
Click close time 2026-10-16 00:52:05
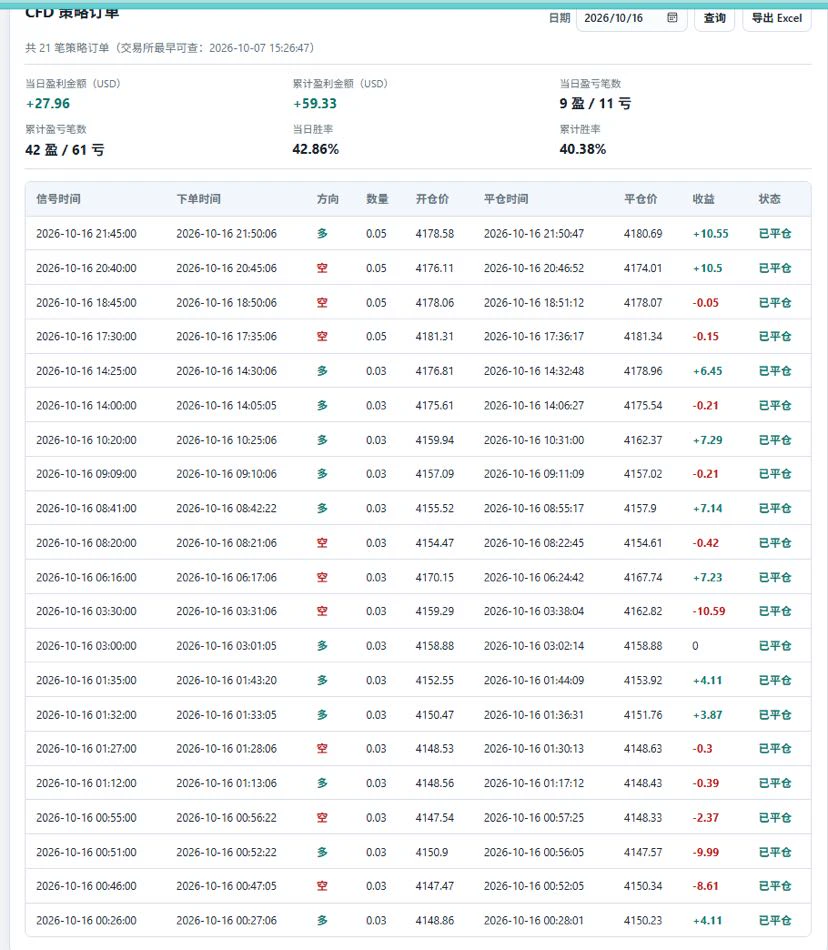[x=534, y=886]
